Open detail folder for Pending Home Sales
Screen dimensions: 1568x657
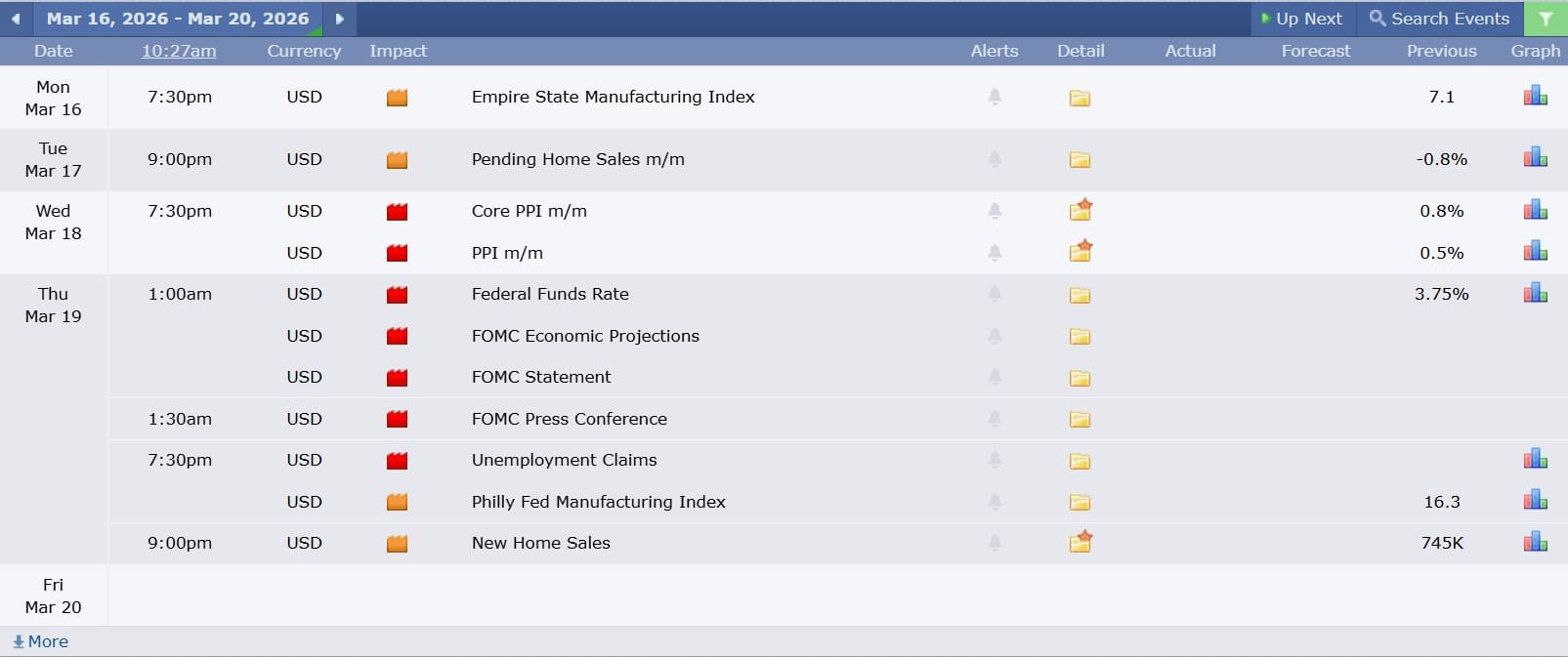(x=1080, y=160)
